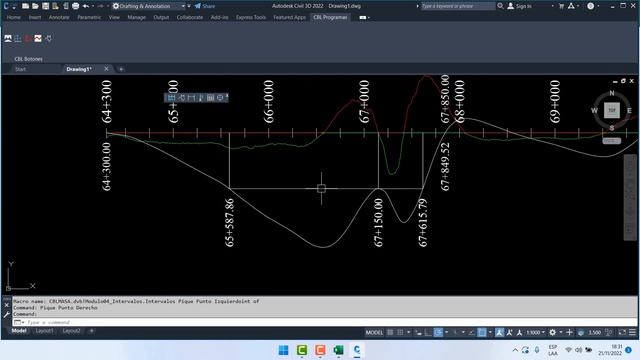The image size is (640, 360).
Task: Click the N compass label on ViewCube
Action: pyautogui.click(x=612, y=93)
